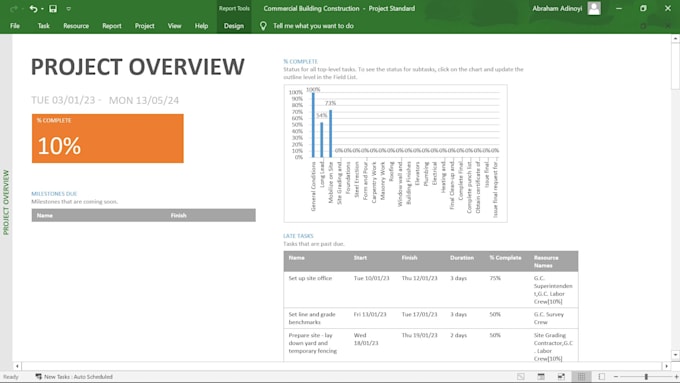Click the Resource Names column header
Image resolution: width=680 pixels, height=383 pixels.
[546, 262]
